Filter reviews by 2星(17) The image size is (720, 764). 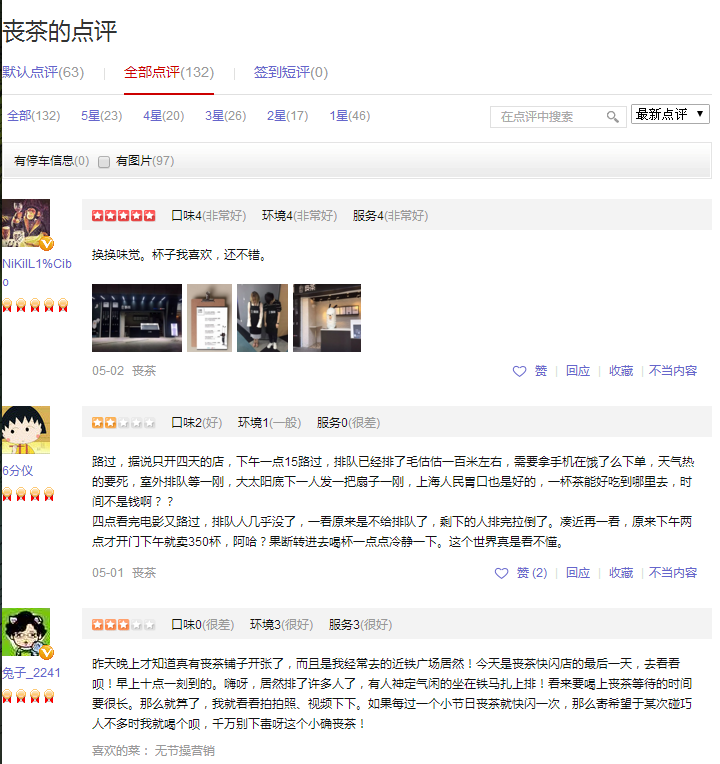tap(287, 116)
